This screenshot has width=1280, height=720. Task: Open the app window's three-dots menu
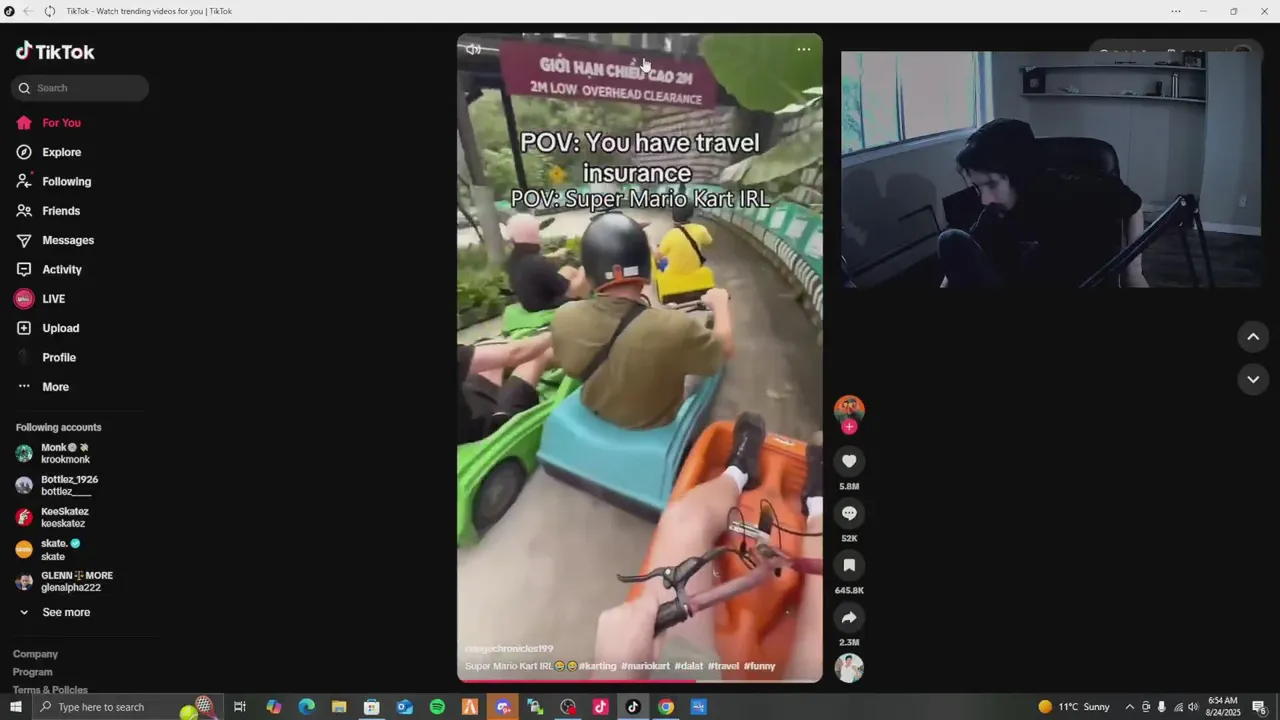1176,11
